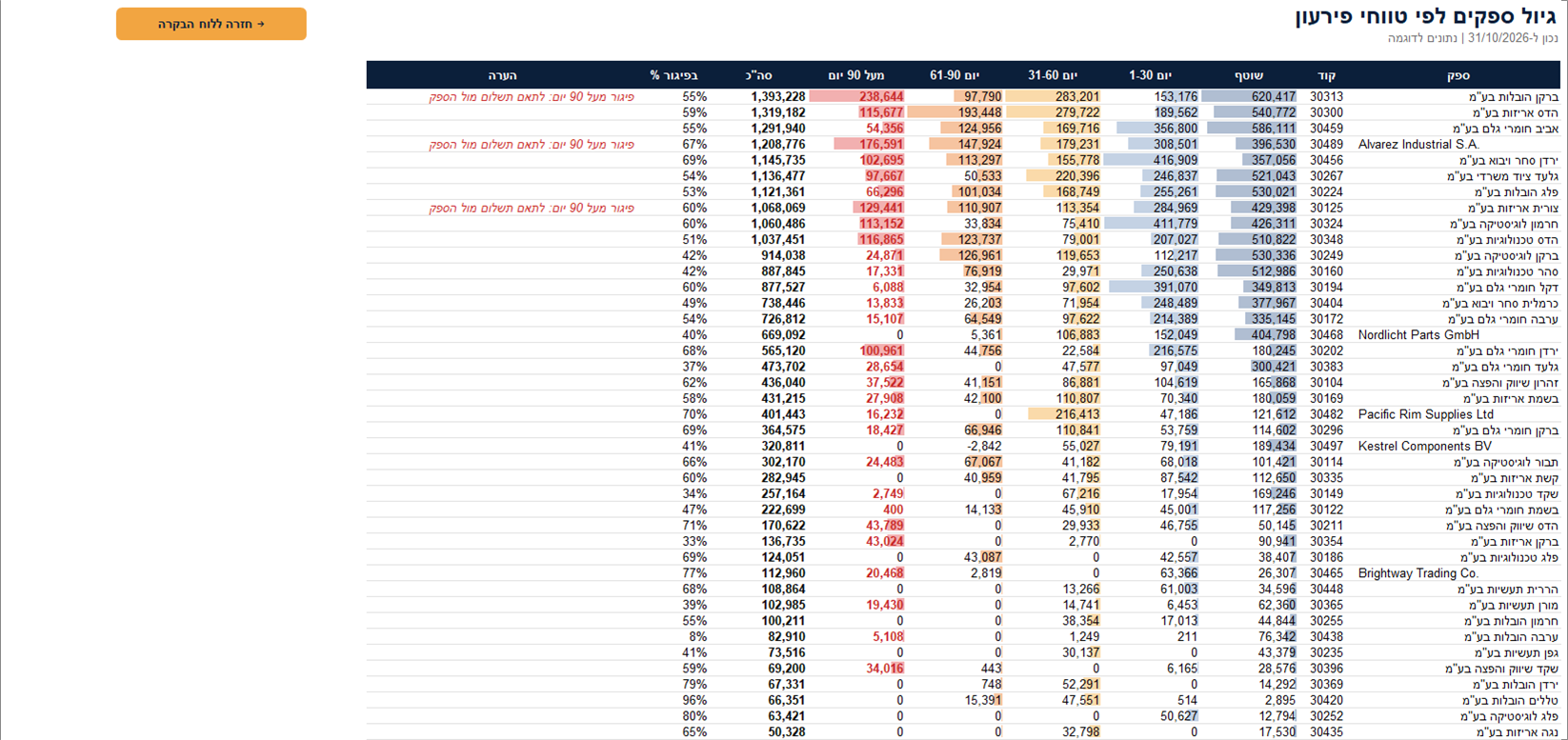The height and width of the screenshot is (740, 1568).
Task: Click the 'סה"כ' column header
Action: click(759, 75)
